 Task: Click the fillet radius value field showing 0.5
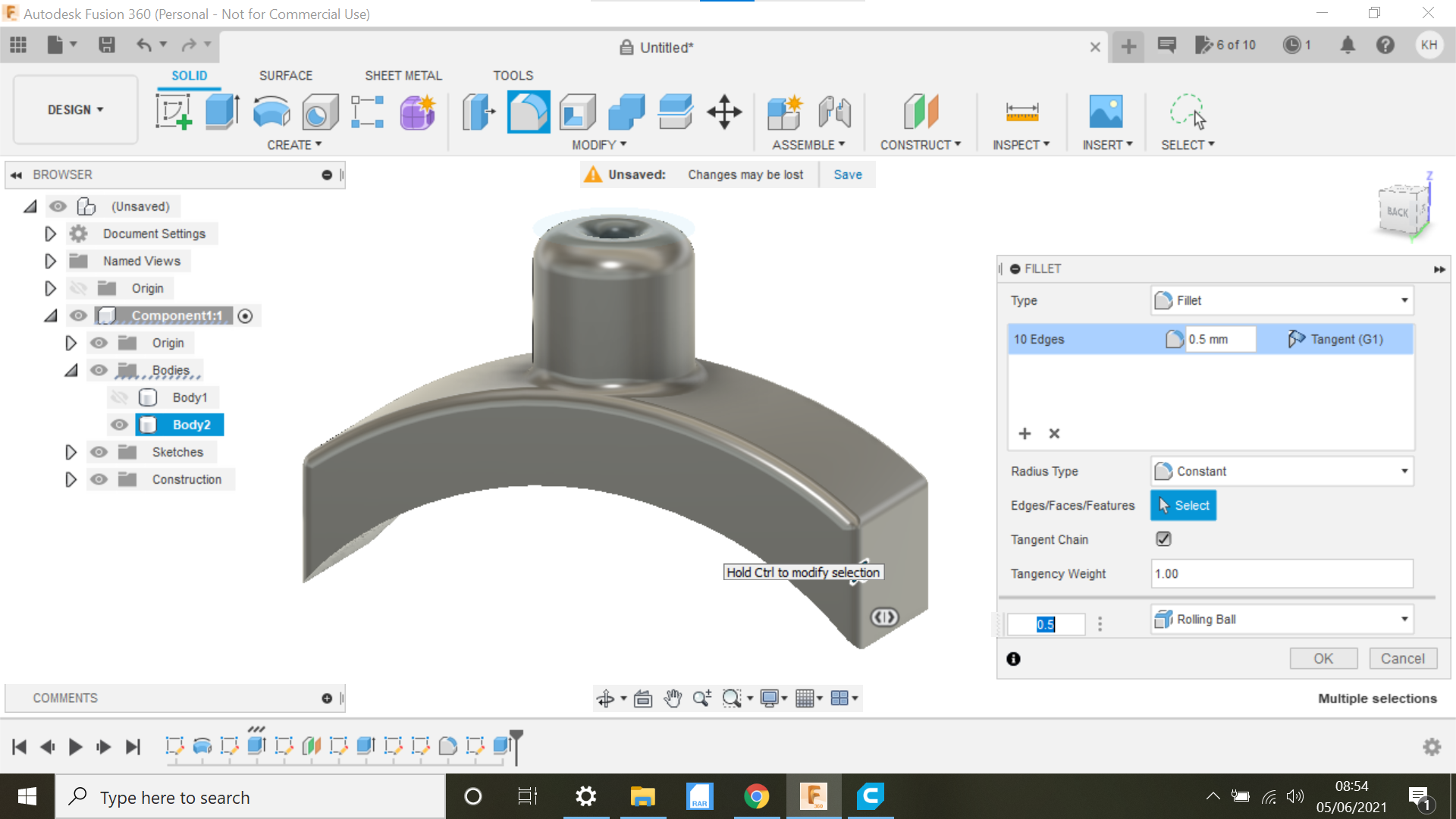1046,624
